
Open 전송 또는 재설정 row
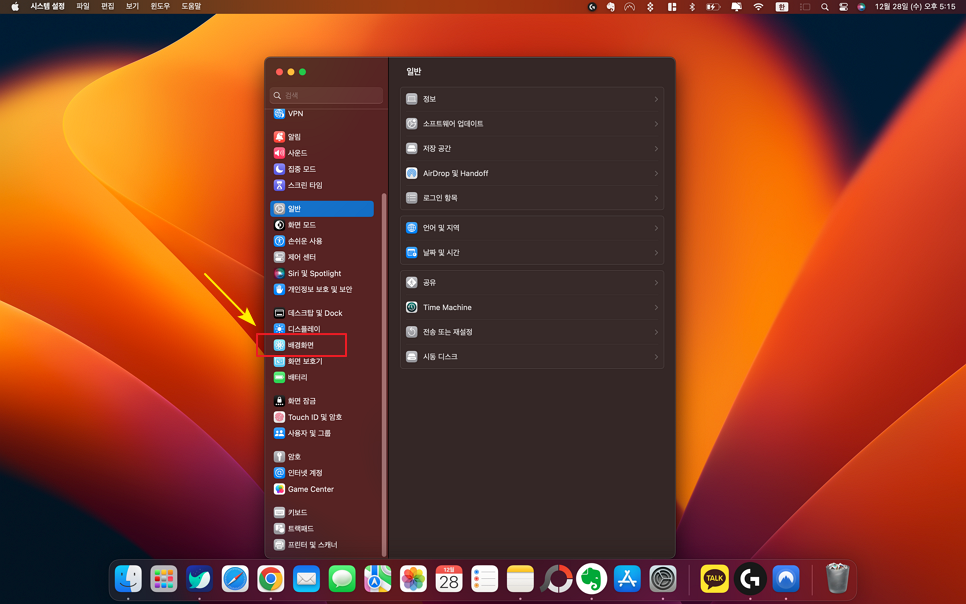tap(532, 332)
